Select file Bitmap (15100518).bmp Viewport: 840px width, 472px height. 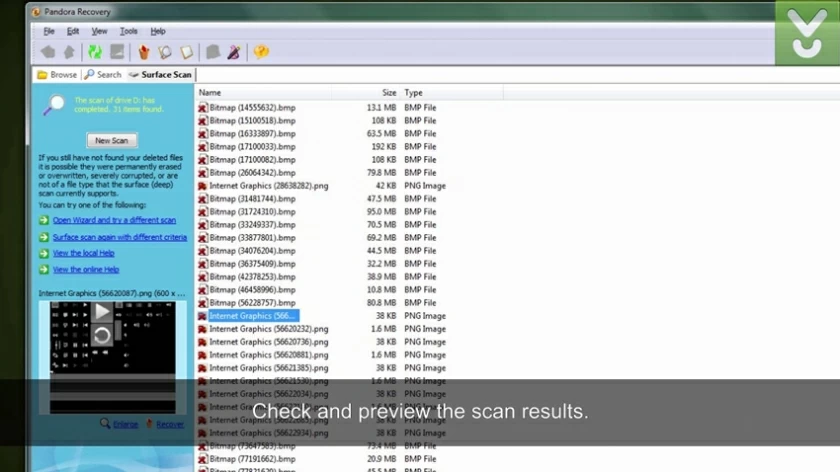tap(252, 121)
